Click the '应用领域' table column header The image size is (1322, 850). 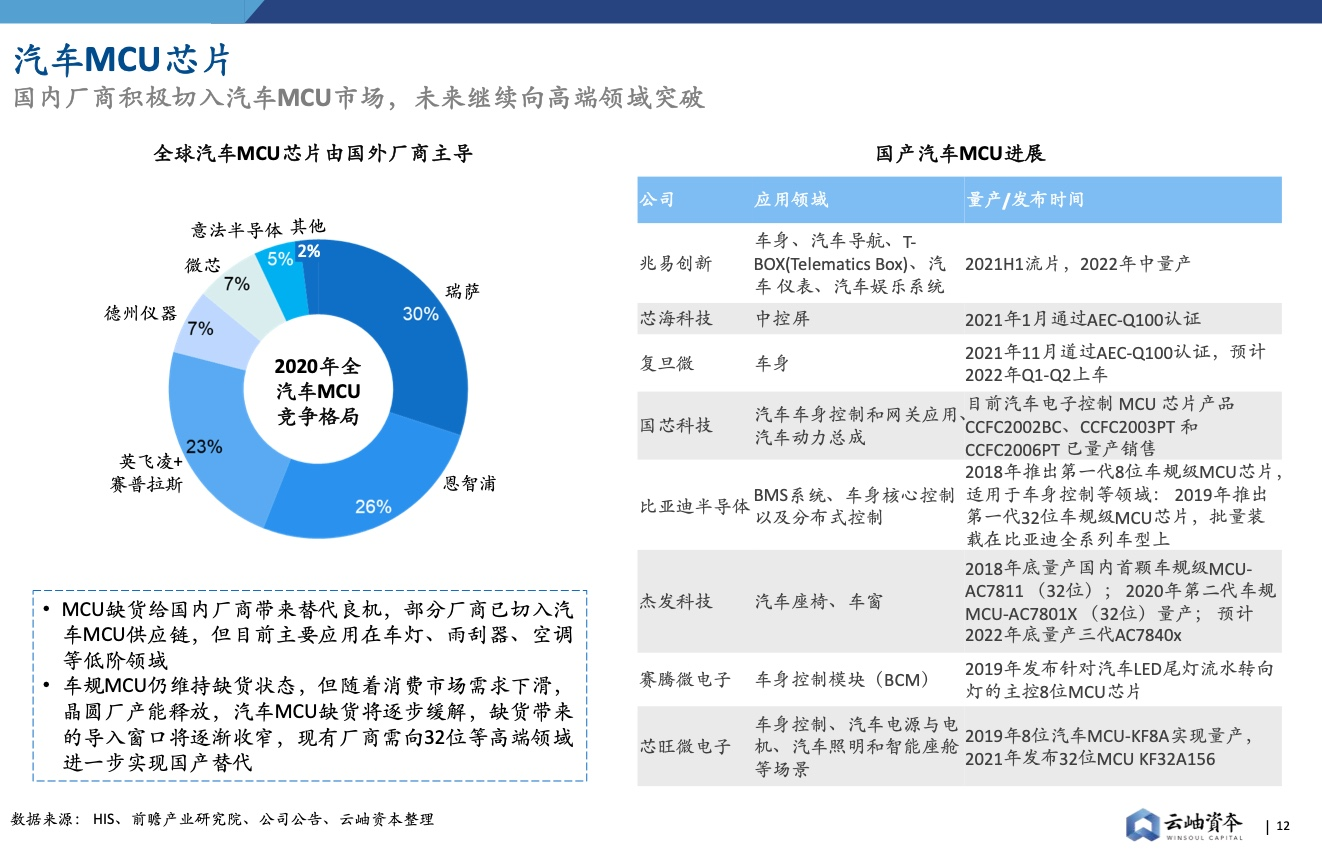point(791,200)
